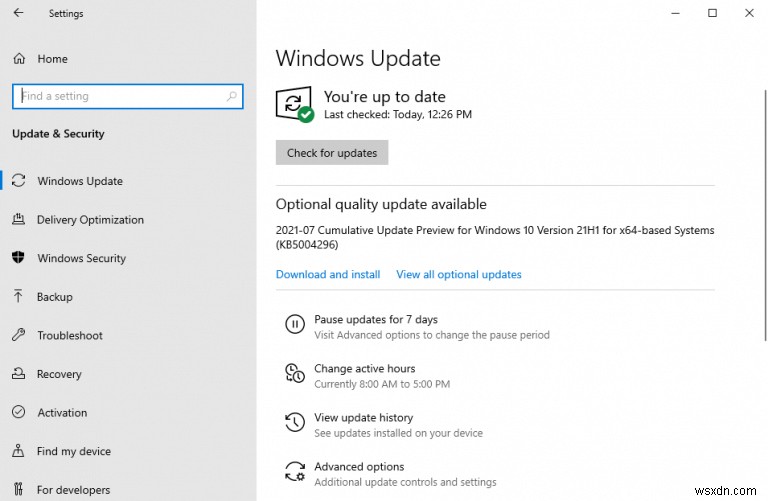Click 'Currently 8:00 AM to 5:00 PM' text
The image size is (768, 501).
point(382,384)
